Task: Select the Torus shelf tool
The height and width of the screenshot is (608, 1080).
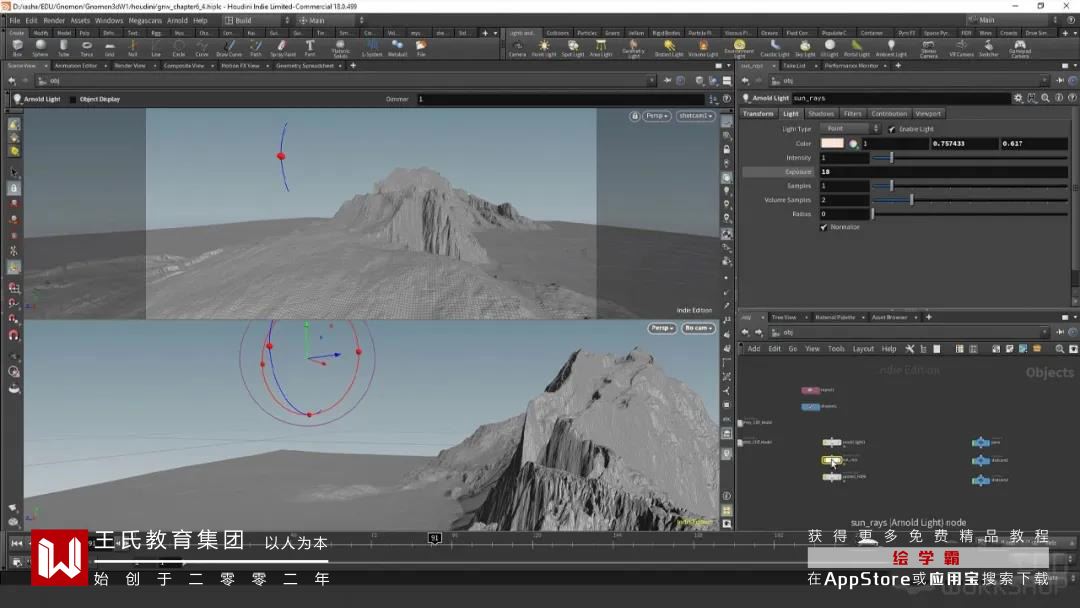Action: tap(87, 48)
